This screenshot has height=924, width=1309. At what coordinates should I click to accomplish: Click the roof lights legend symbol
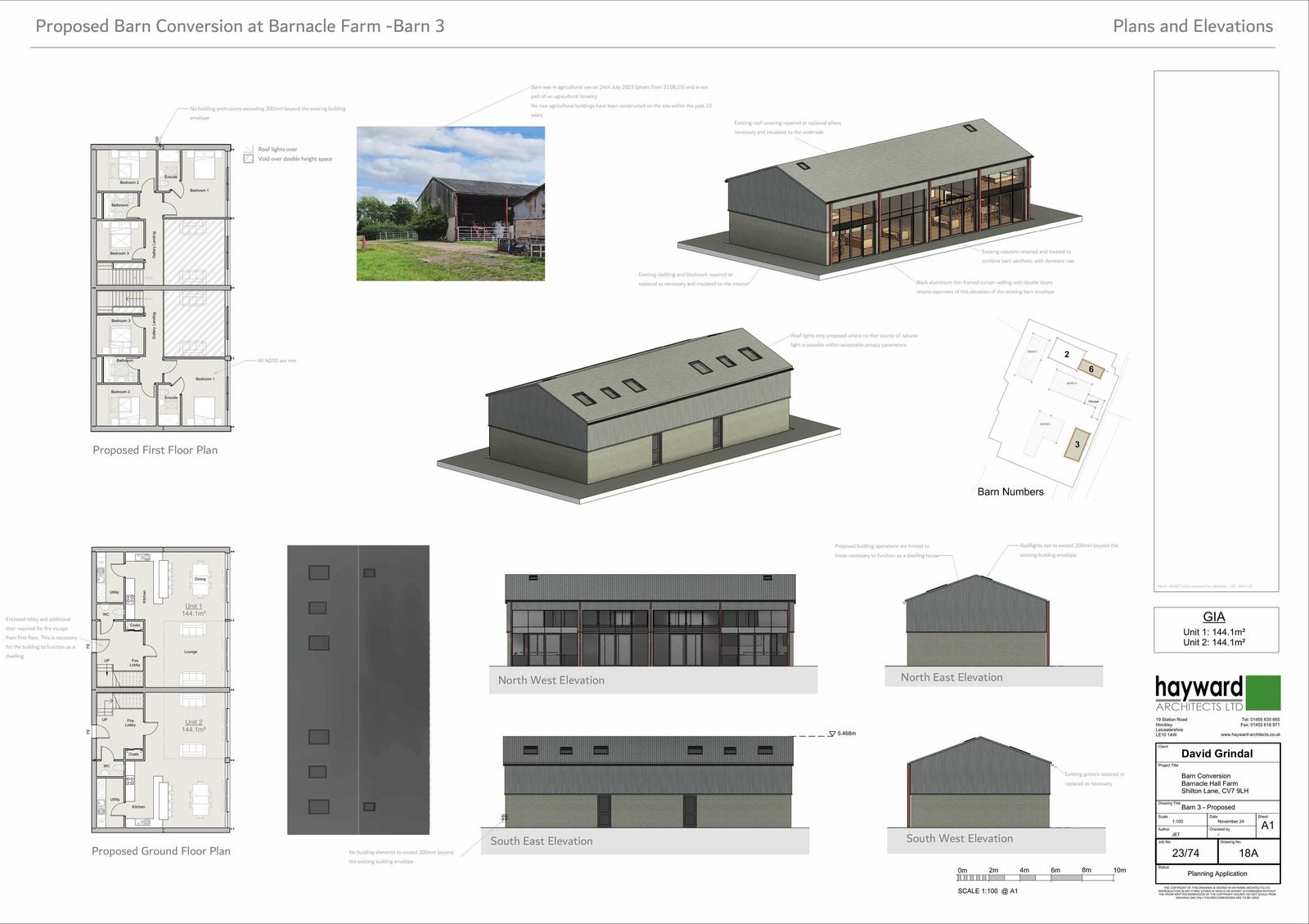[x=249, y=149]
